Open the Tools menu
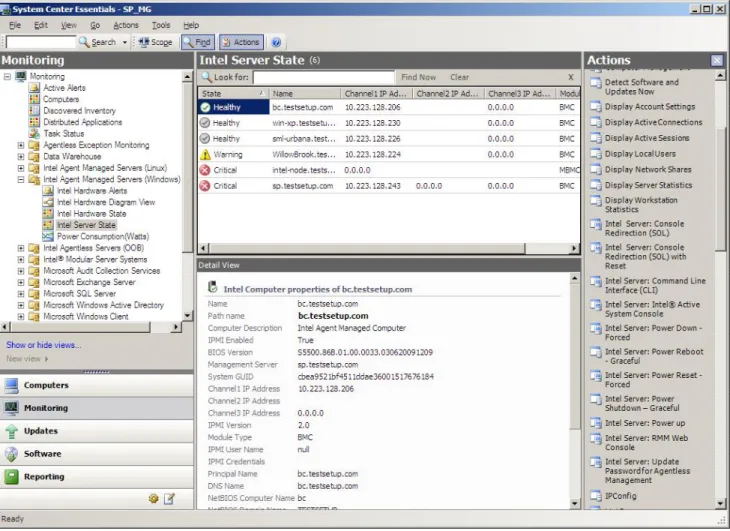The width and height of the screenshot is (730, 531). pos(161,25)
